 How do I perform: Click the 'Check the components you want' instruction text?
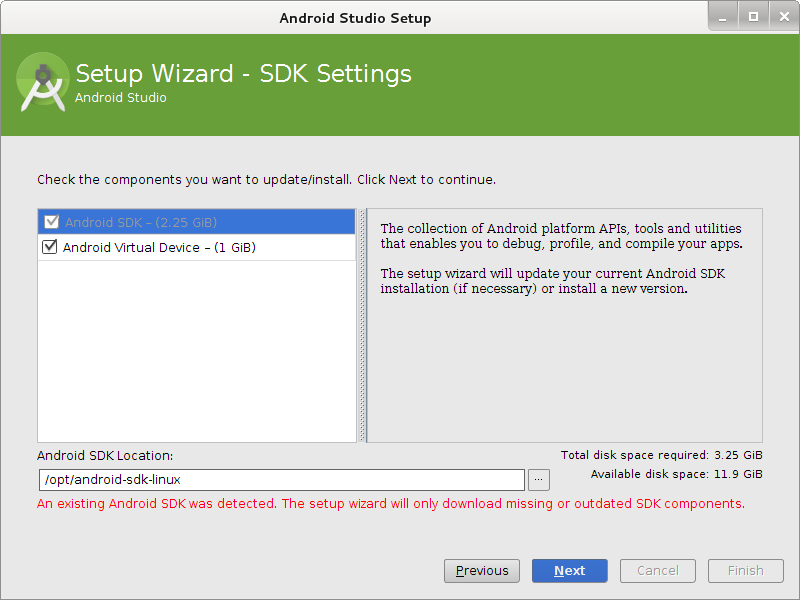(266, 180)
